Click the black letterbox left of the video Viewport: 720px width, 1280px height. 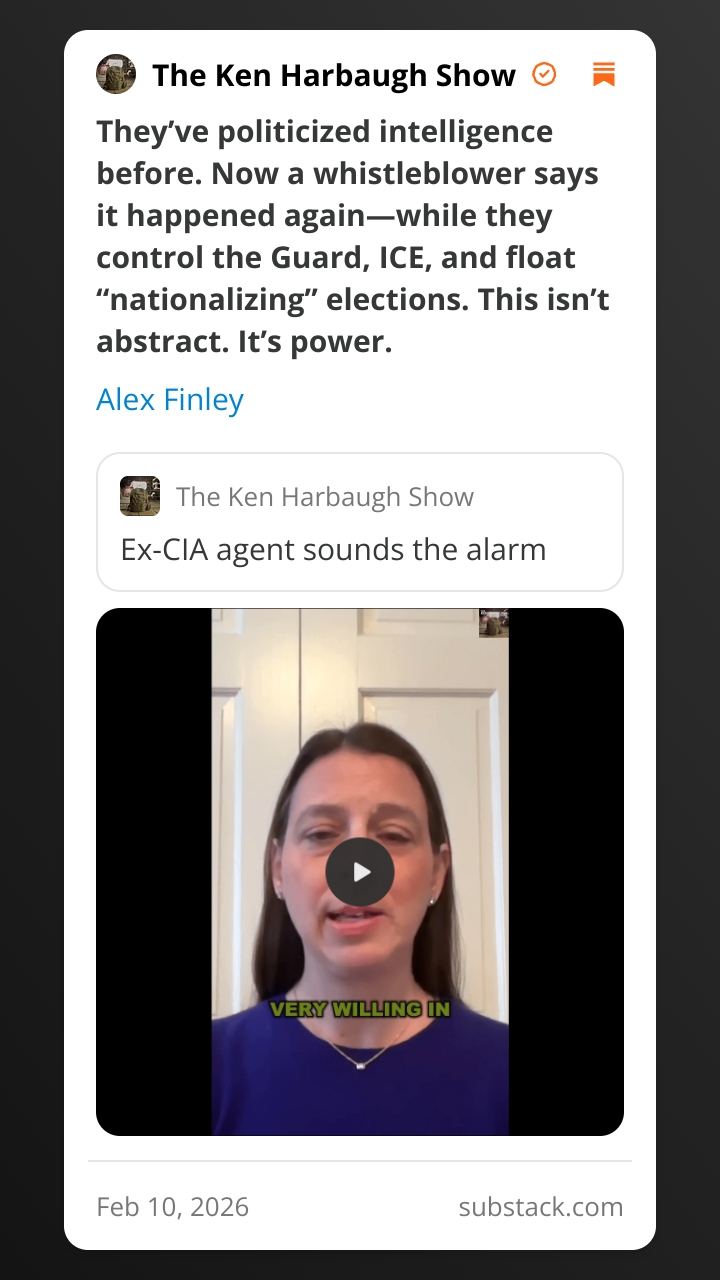[x=154, y=872]
